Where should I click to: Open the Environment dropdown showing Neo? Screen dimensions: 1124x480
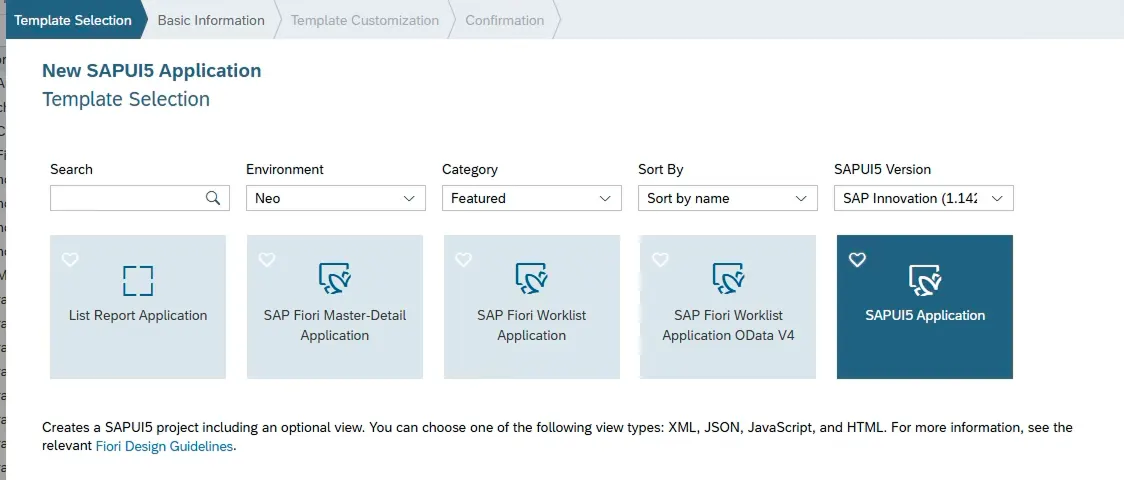(x=335, y=198)
